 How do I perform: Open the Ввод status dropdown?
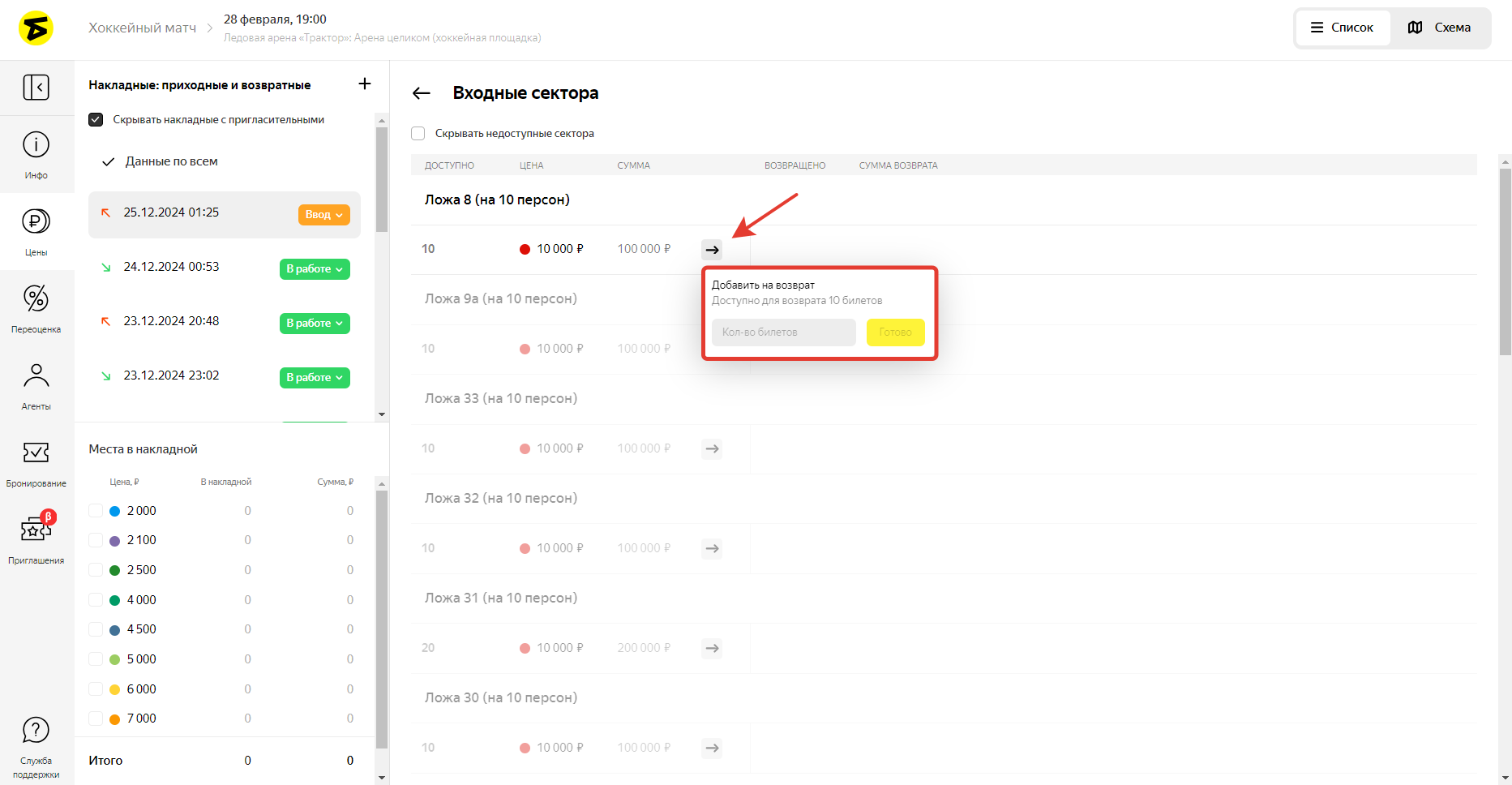(323, 215)
